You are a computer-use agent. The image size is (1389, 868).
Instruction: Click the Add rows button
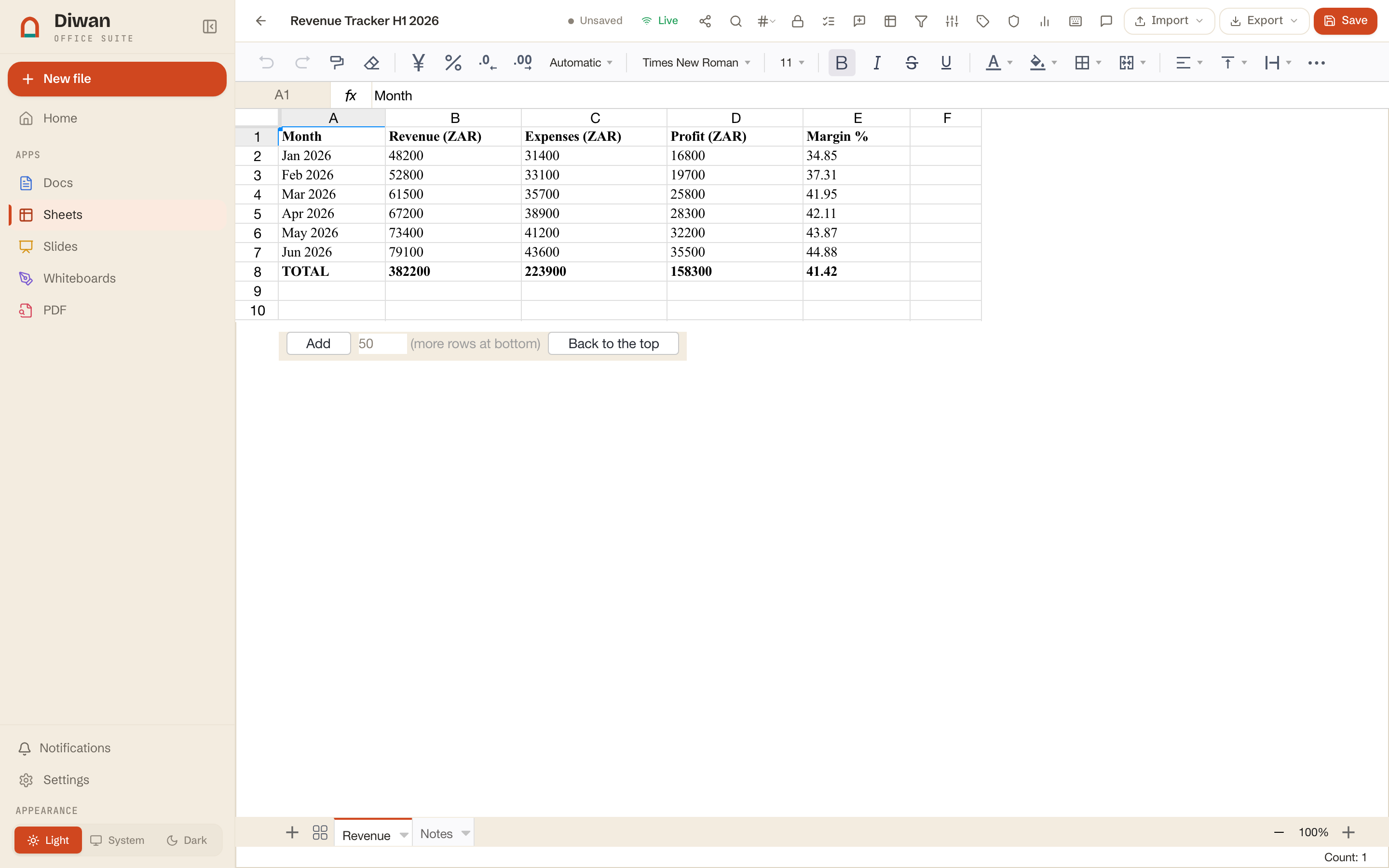tap(318, 343)
